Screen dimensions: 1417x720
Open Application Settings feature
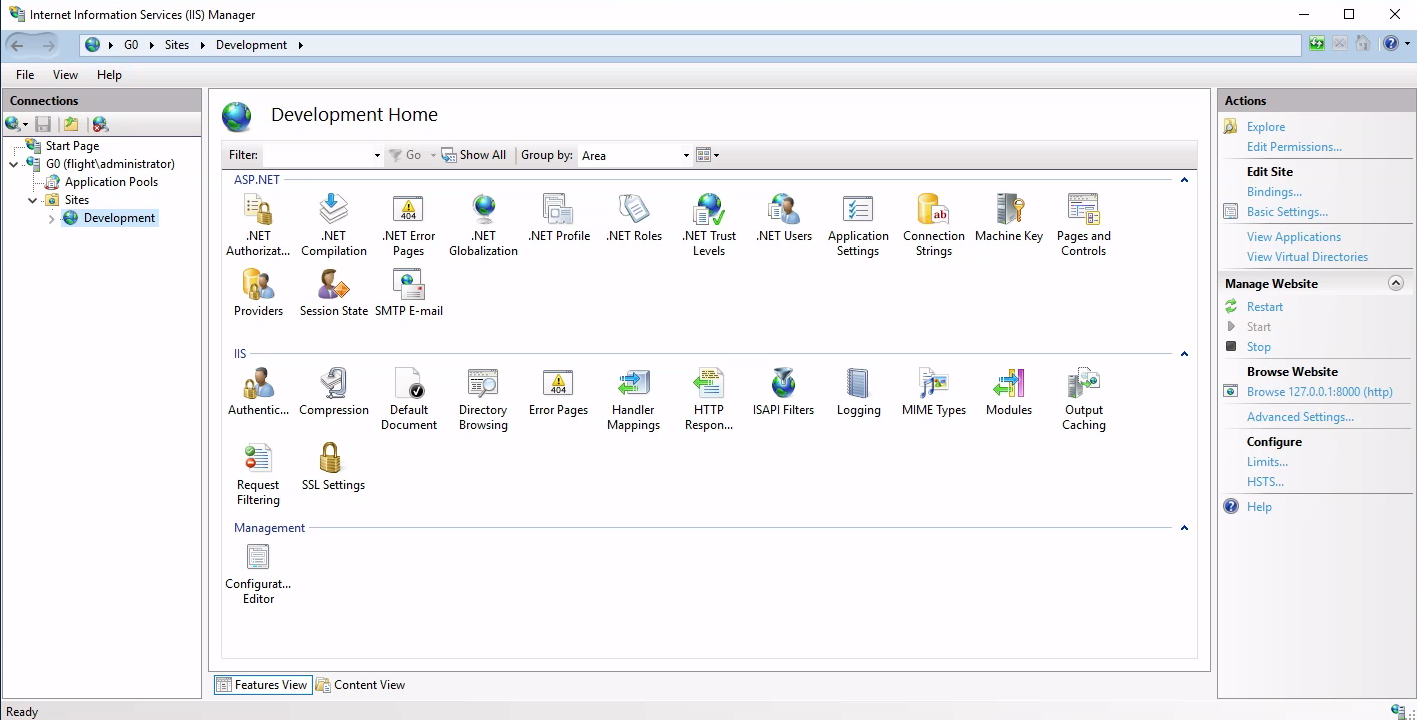[x=858, y=225]
